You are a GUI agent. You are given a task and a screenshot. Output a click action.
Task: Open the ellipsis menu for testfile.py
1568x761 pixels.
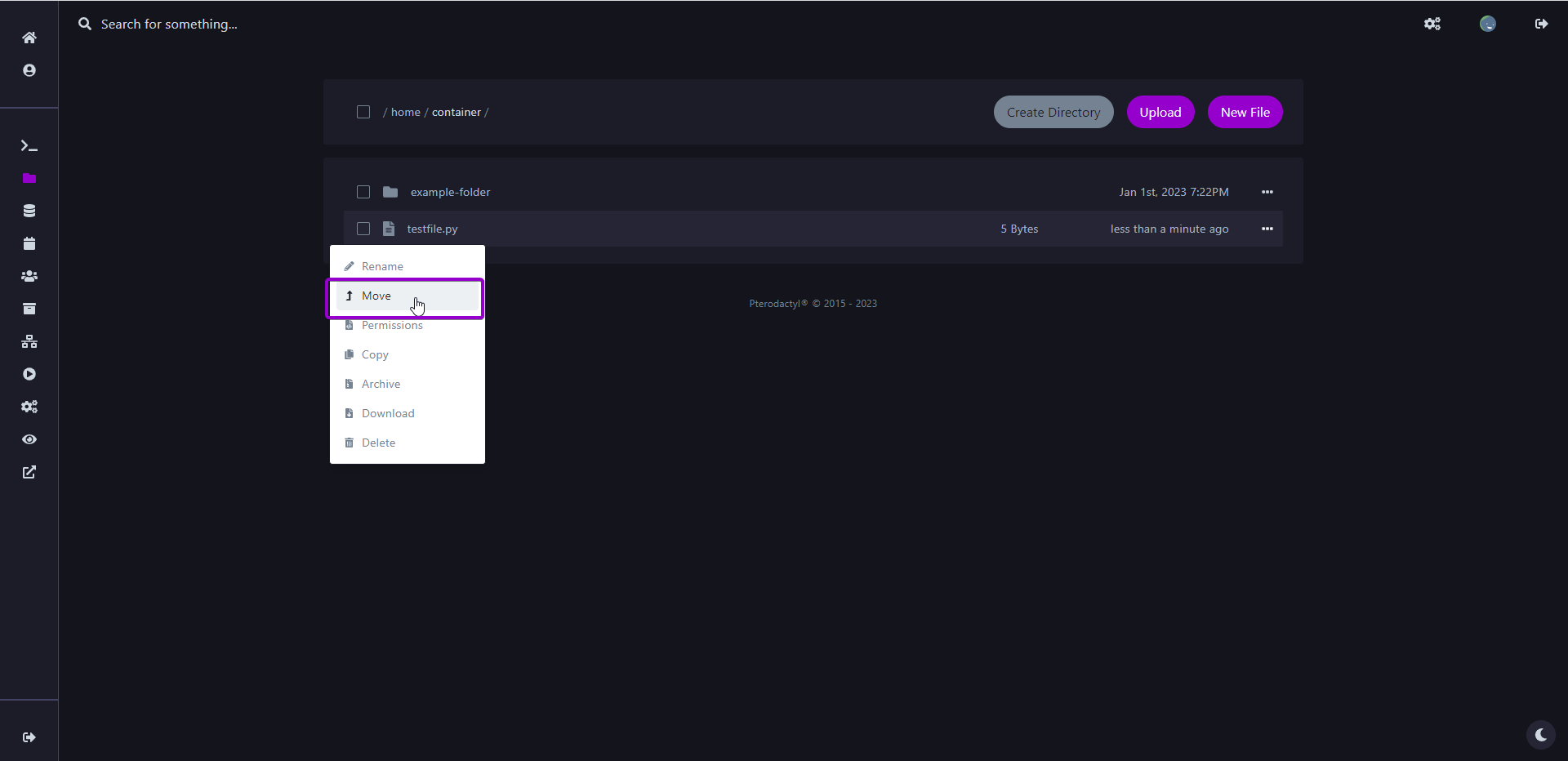pyautogui.click(x=1267, y=229)
